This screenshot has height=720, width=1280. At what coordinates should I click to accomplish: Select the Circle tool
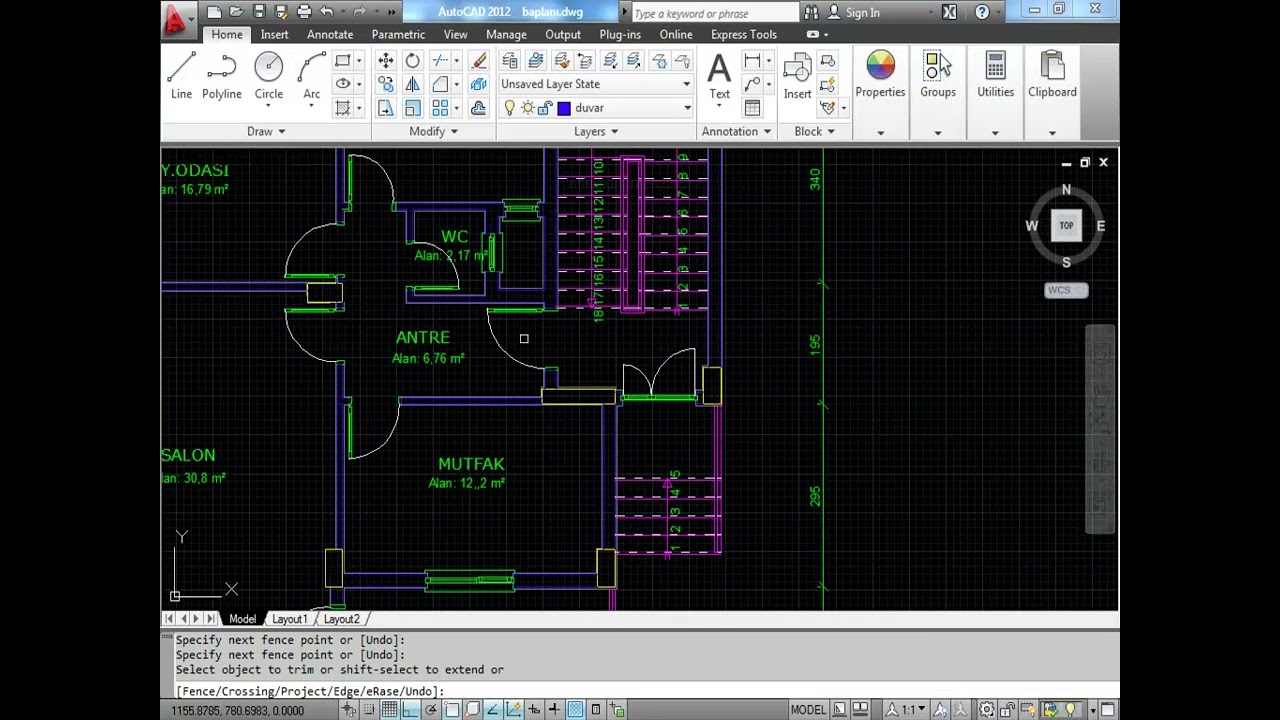(268, 76)
